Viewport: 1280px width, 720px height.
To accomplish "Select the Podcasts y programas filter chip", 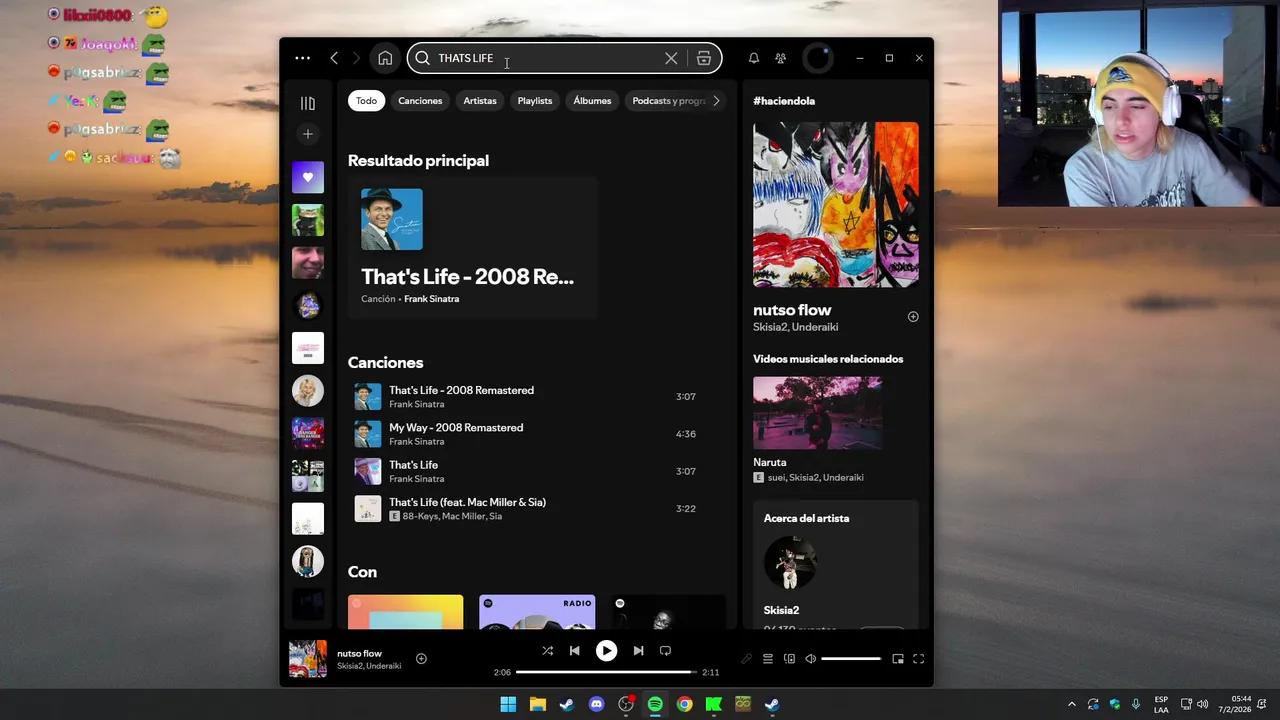I will click(x=669, y=101).
